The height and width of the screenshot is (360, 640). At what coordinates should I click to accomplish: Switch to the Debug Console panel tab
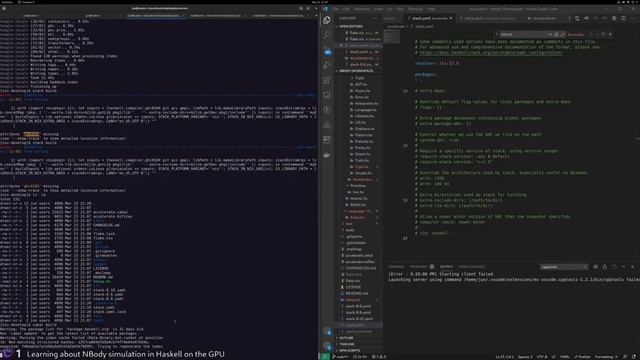471,267
